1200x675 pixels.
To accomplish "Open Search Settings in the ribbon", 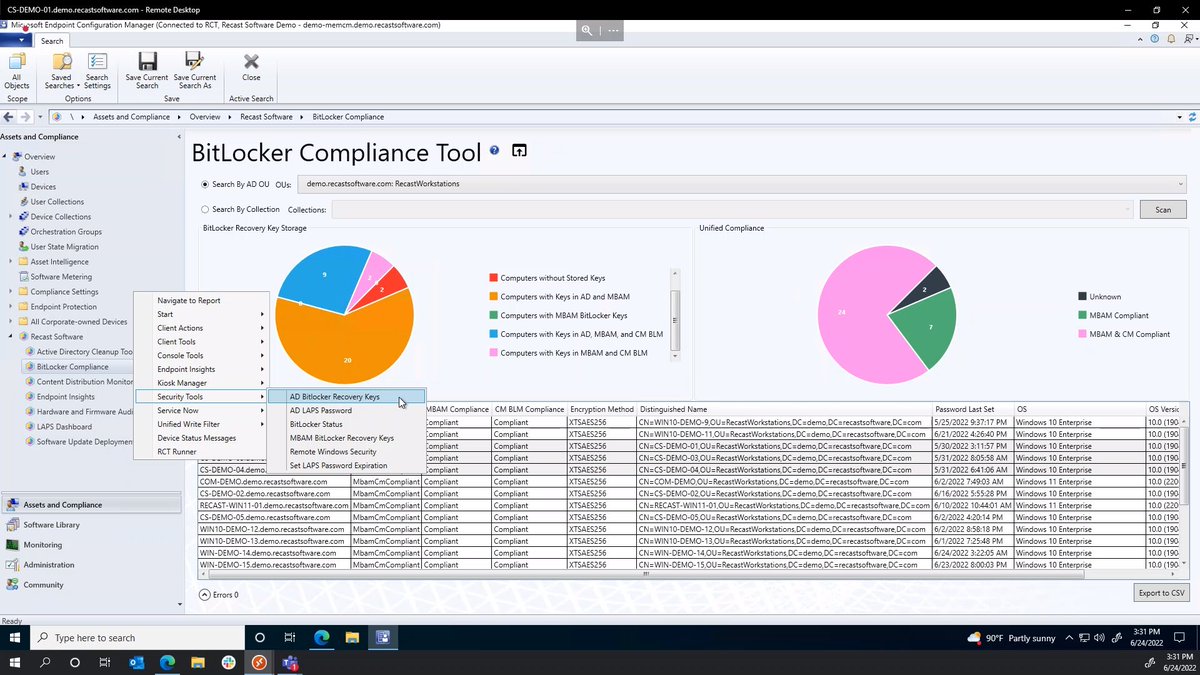I will [97, 72].
